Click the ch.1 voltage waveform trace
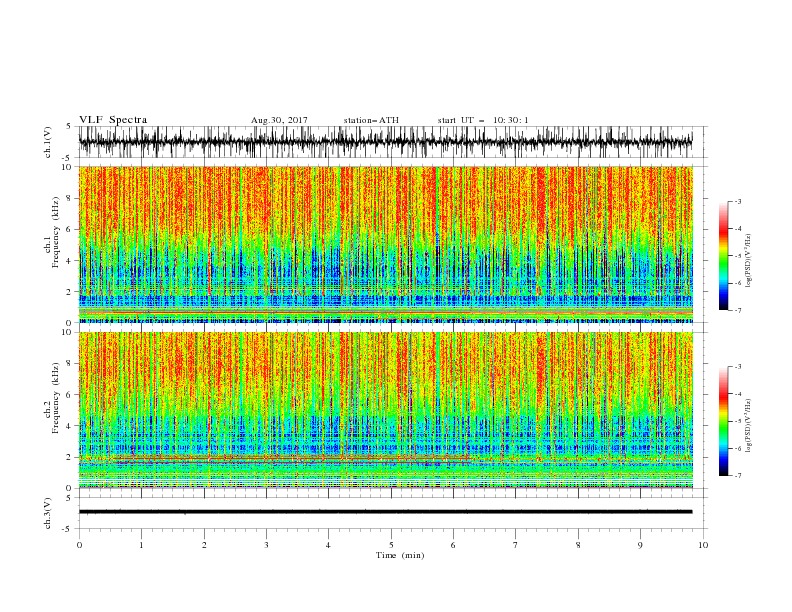Screen dimensions: 792x612 (385, 142)
